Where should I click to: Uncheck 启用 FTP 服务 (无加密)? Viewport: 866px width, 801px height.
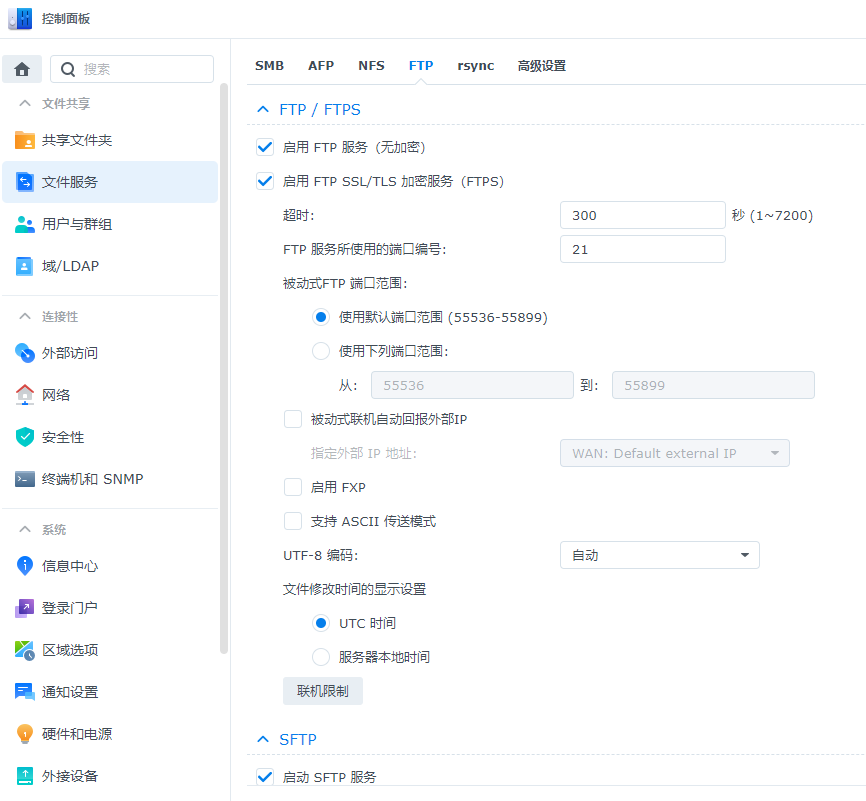click(265, 147)
